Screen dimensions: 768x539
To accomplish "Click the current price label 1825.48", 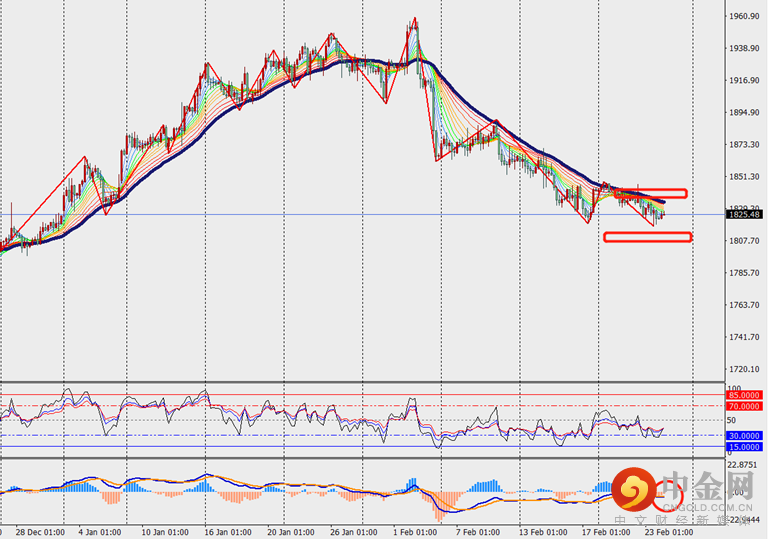I will [745, 215].
